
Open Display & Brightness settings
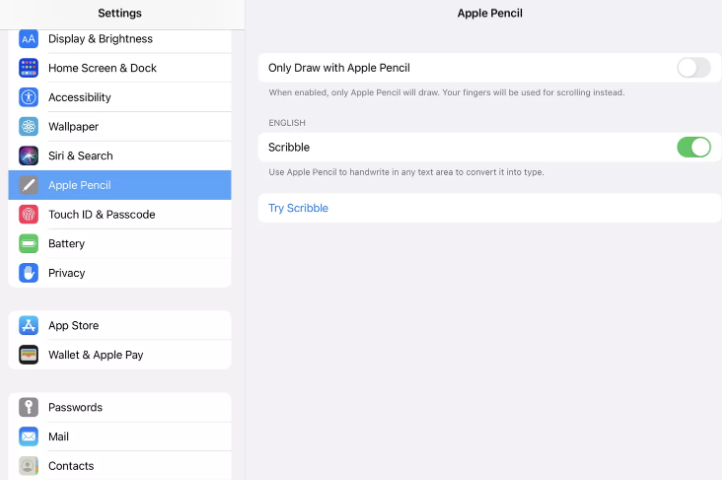tap(120, 39)
